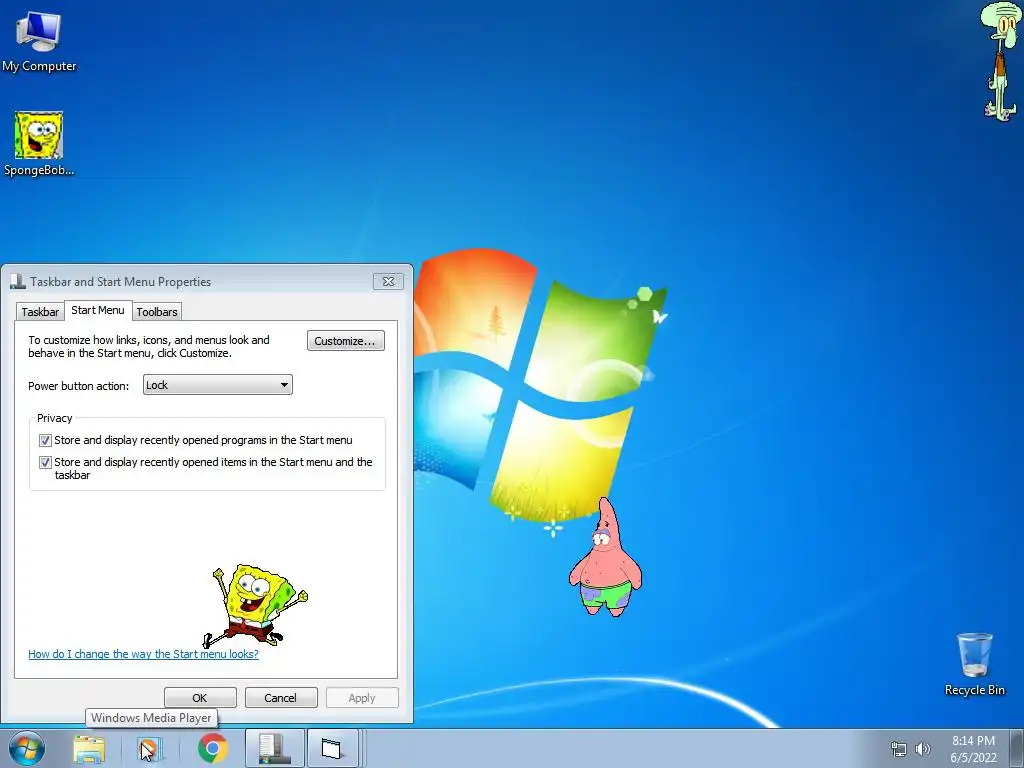Image resolution: width=1024 pixels, height=768 pixels.
Task: Click the Squidward desktop character
Action: 1001,61
